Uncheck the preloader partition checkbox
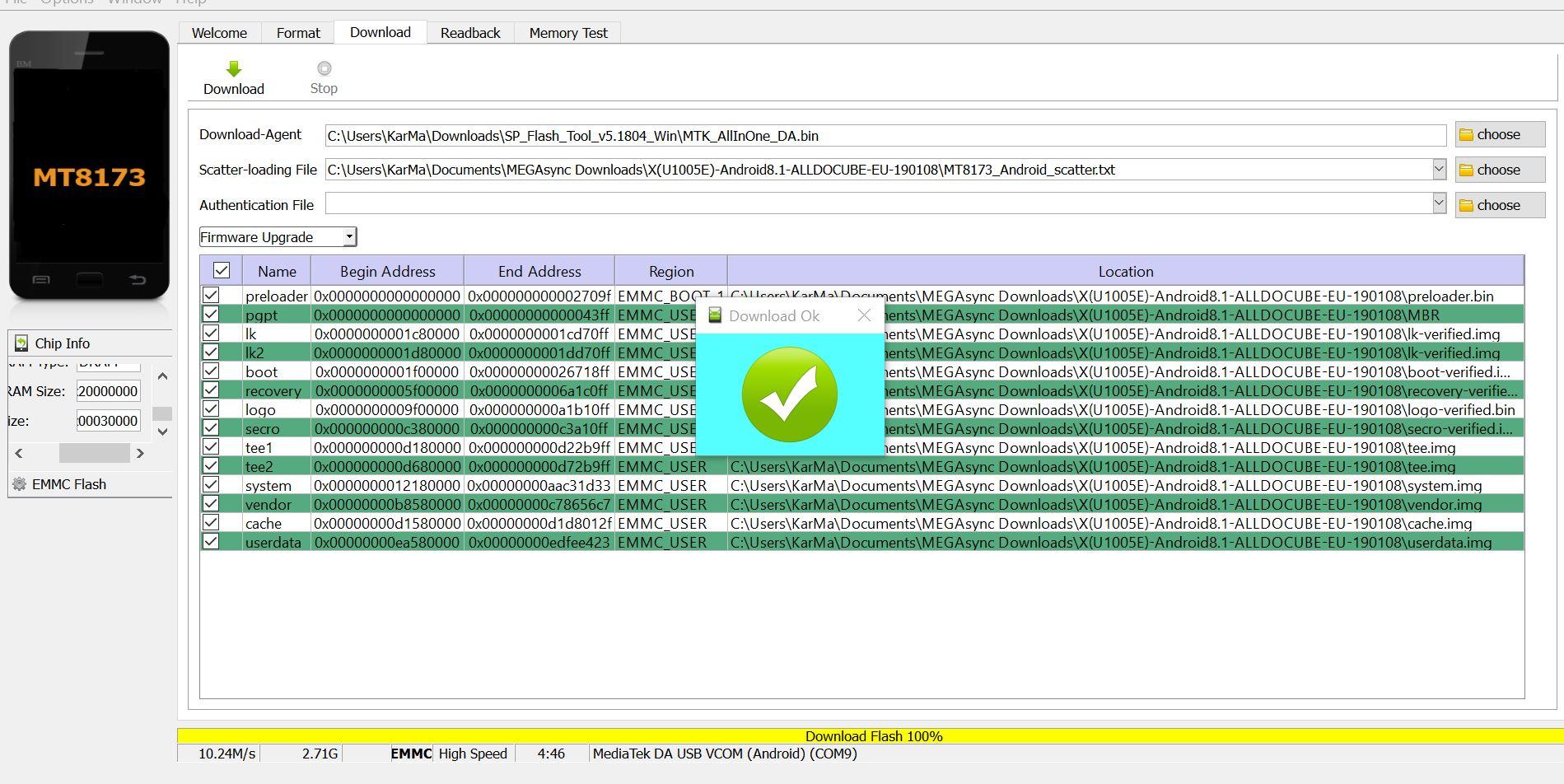The image size is (1564, 784). [x=212, y=296]
